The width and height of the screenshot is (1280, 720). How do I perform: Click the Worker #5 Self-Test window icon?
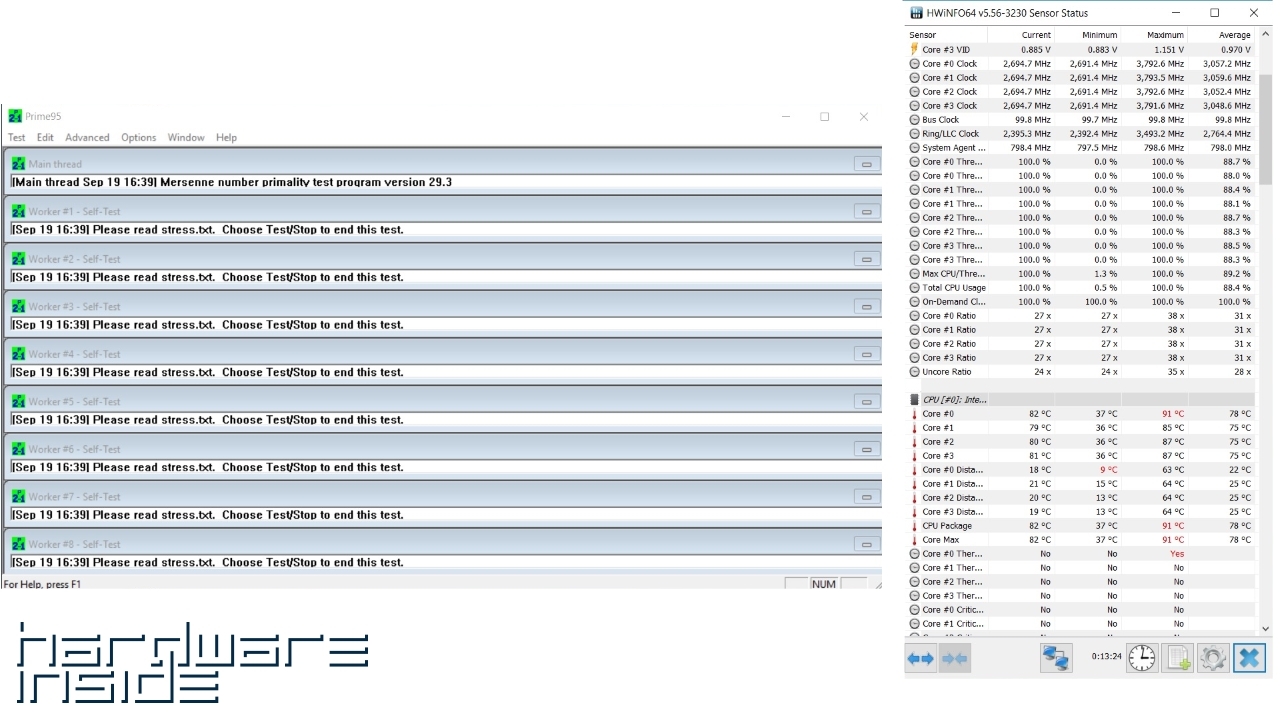(18, 401)
